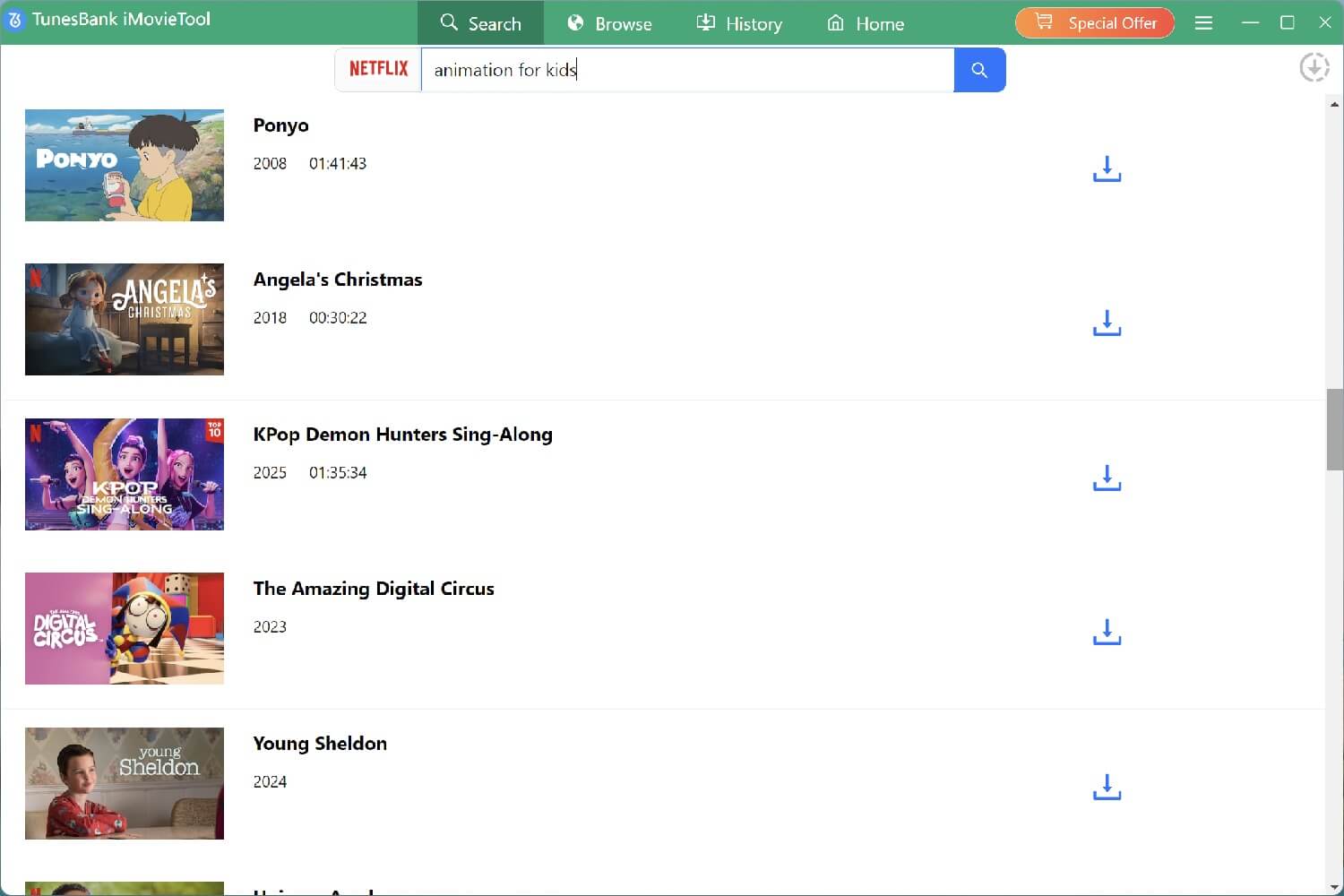1344x896 pixels.
Task: Open the Browse section
Action: (609, 23)
